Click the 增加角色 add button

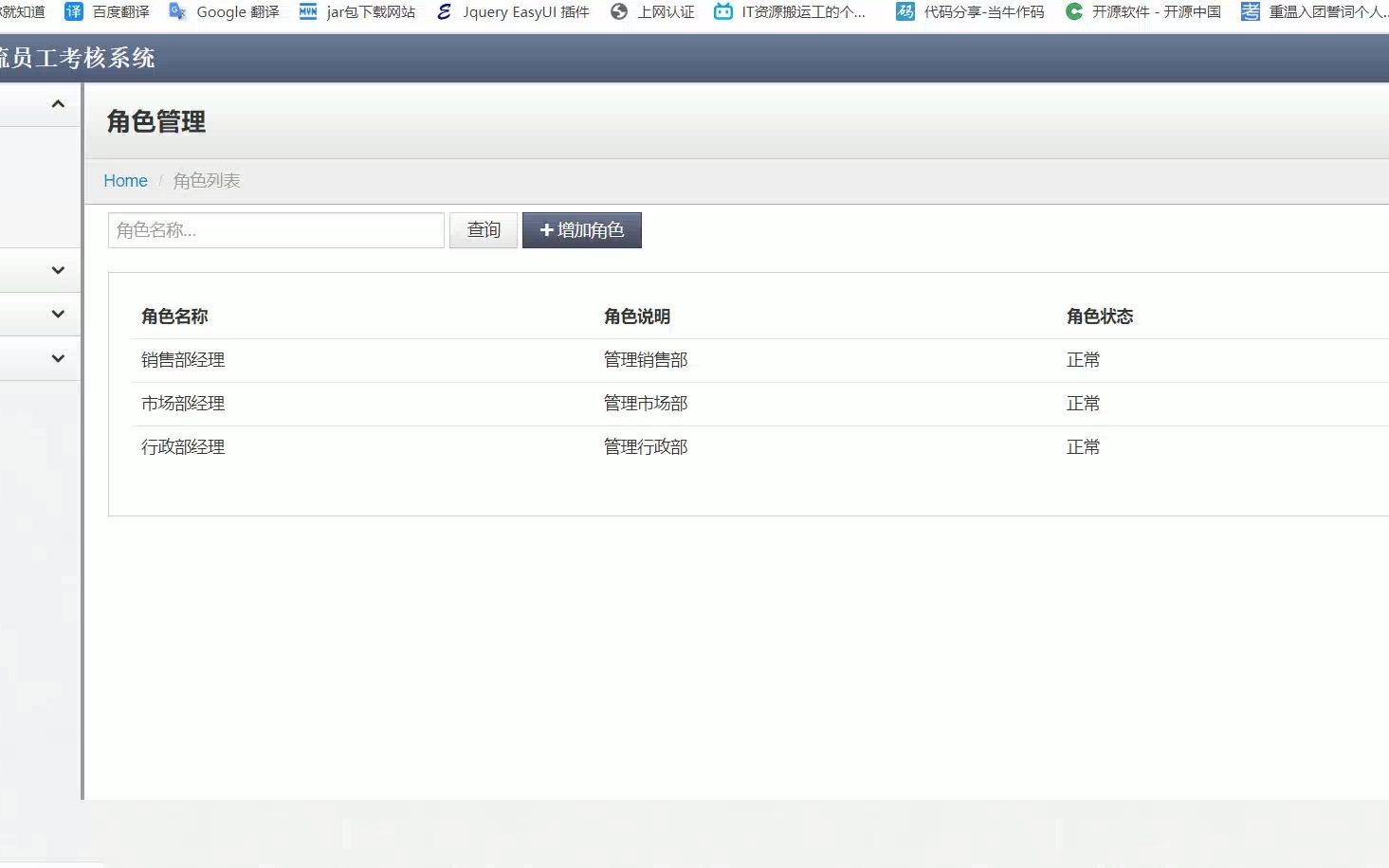click(582, 230)
